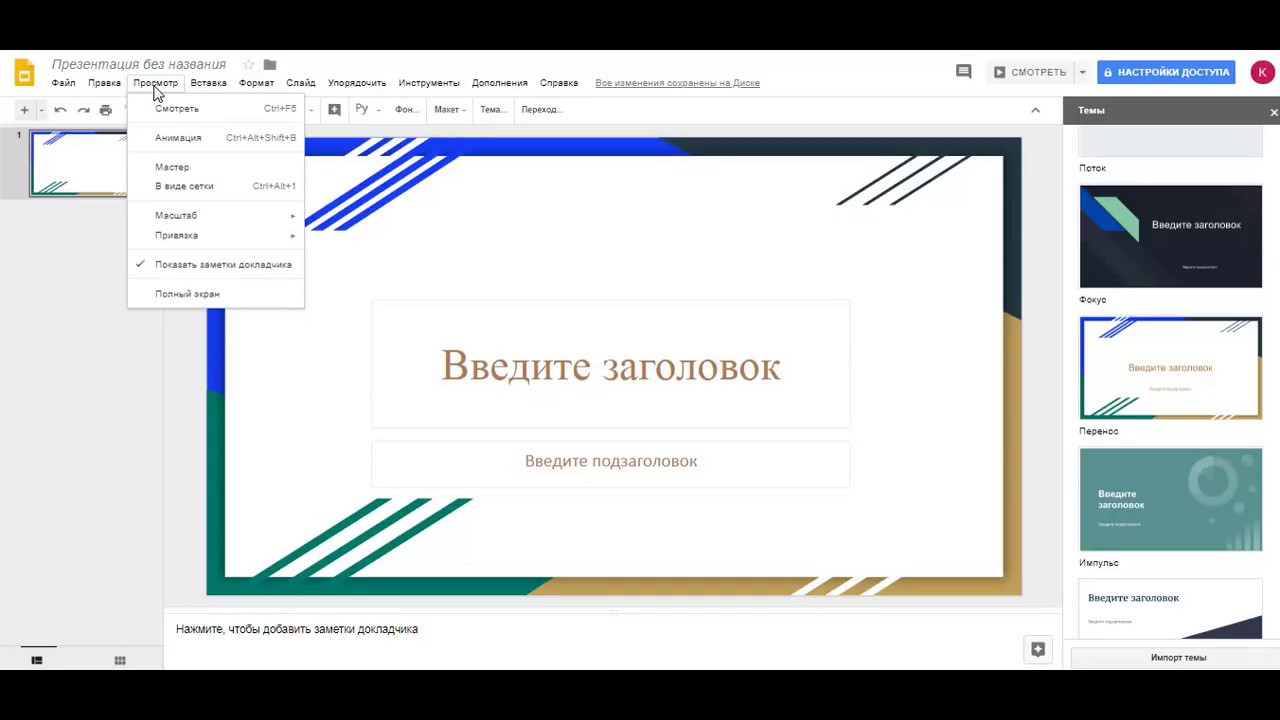1280x720 pixels.
Task: Click the saved-to-Drive status link
Action: pos(677,83)
